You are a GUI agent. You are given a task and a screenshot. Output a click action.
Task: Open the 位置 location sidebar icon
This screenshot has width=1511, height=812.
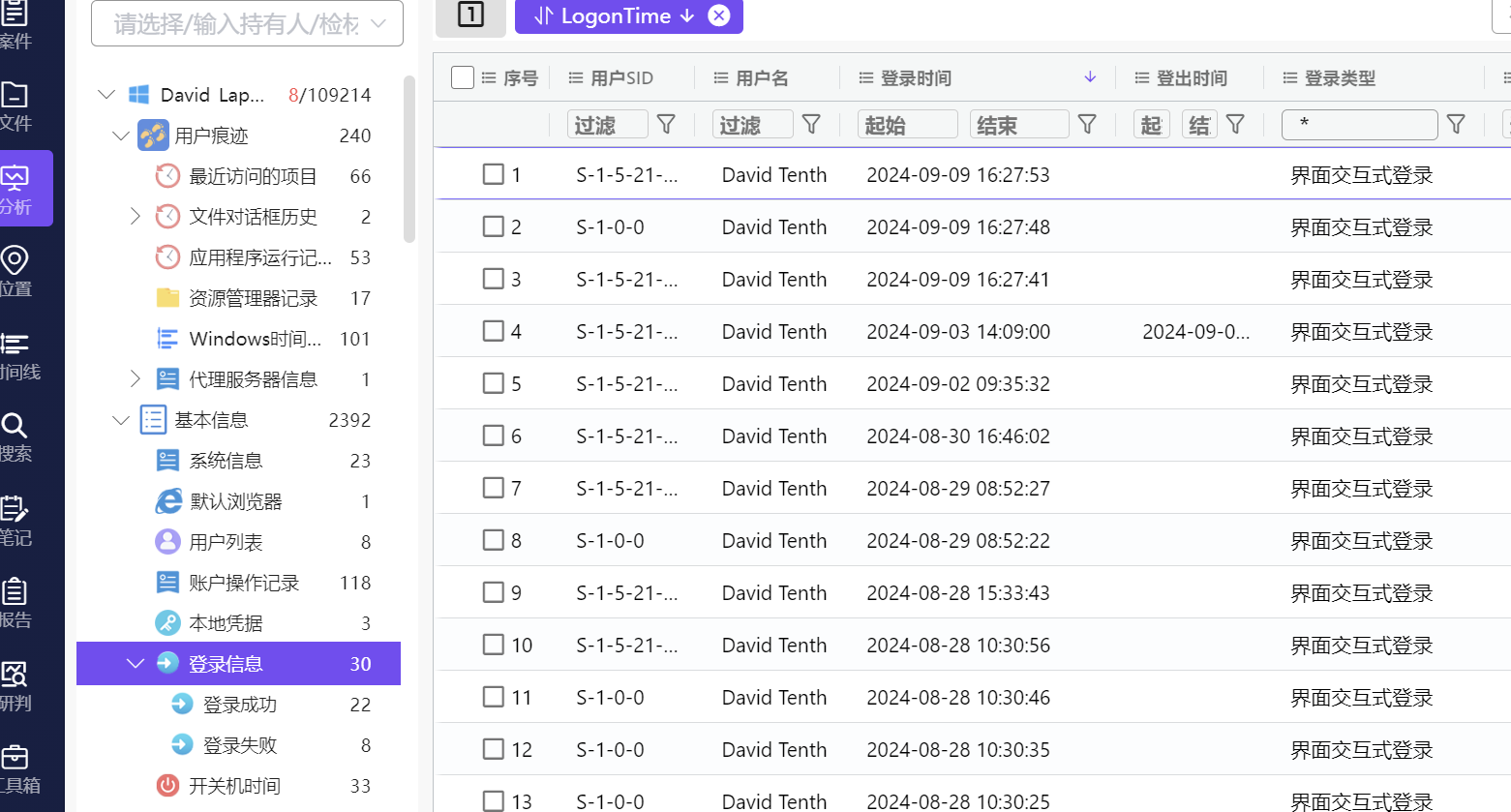pyautogui.click(x=15, y=270)
